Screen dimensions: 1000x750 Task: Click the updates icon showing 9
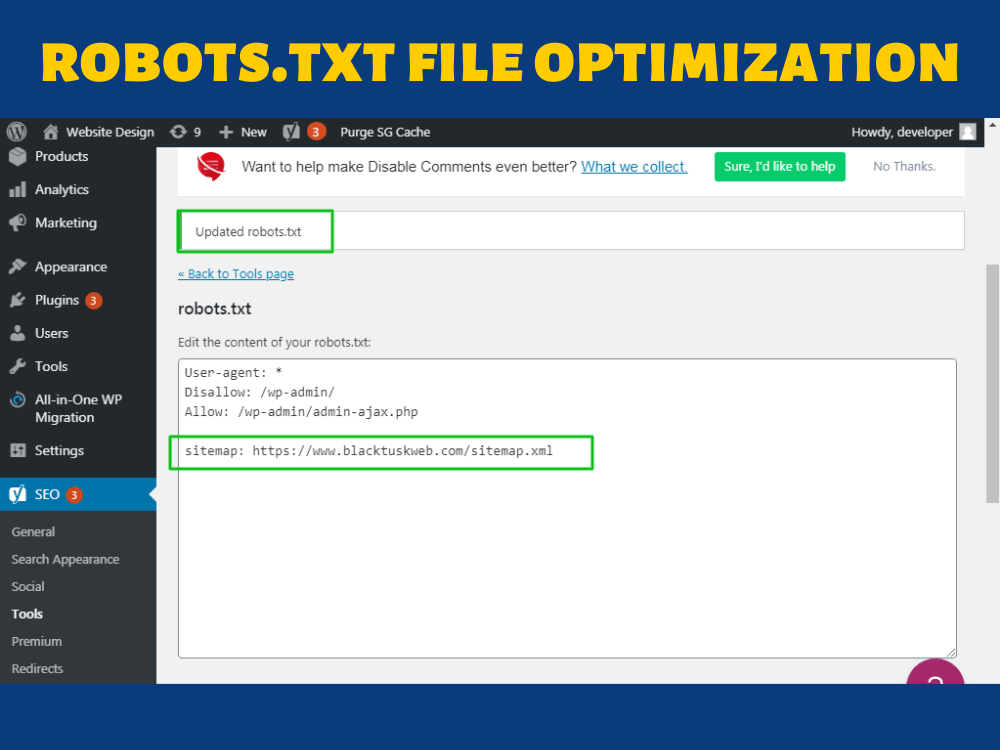(x=178, y=132)
